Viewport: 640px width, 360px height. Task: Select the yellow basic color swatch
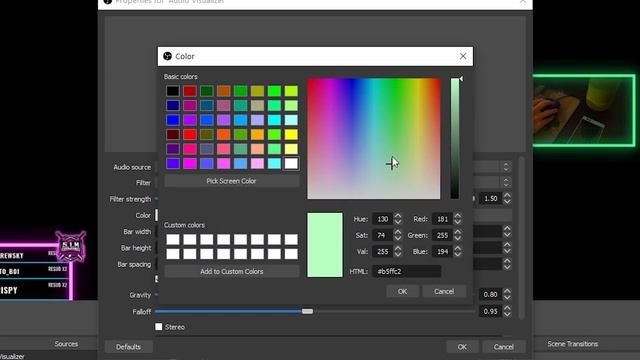pyautogui.click(x=291, y=134)
